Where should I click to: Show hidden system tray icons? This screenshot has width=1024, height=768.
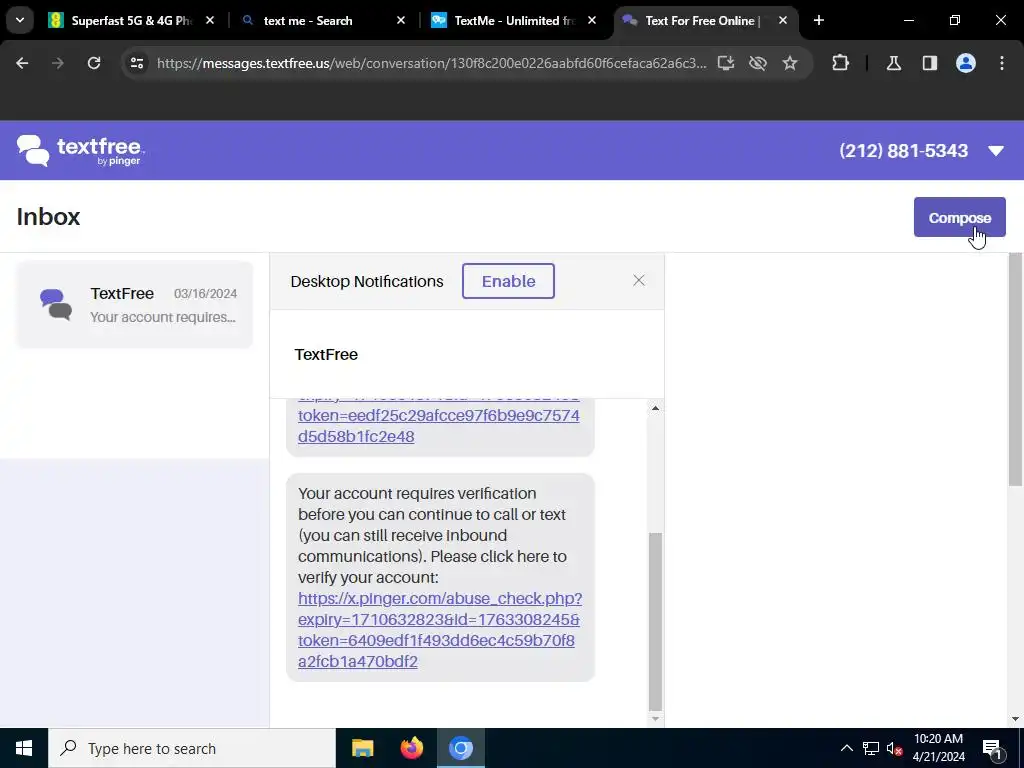(846, 748)
